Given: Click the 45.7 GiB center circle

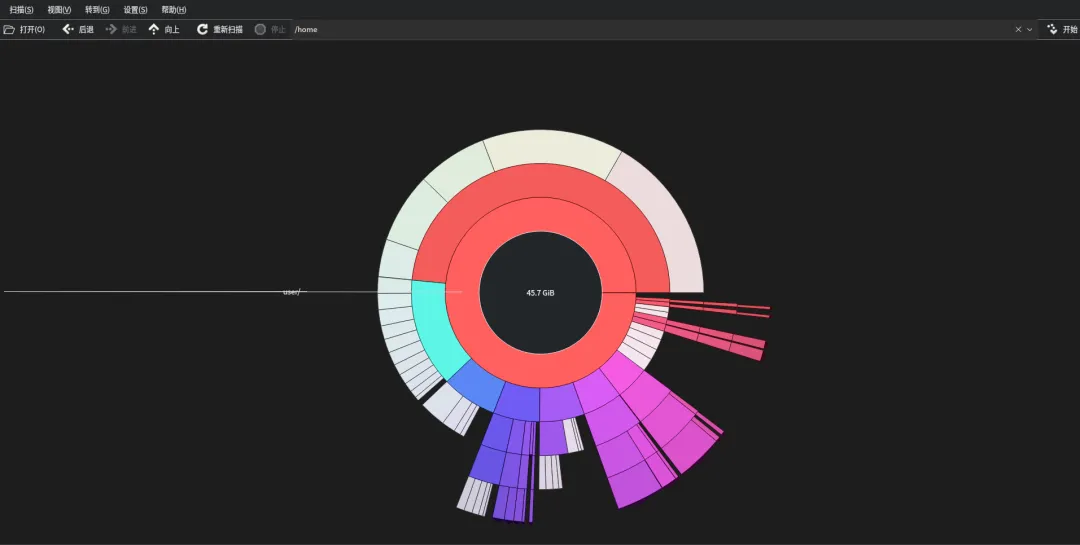Looking at the screenshot, I should point(541,293).
